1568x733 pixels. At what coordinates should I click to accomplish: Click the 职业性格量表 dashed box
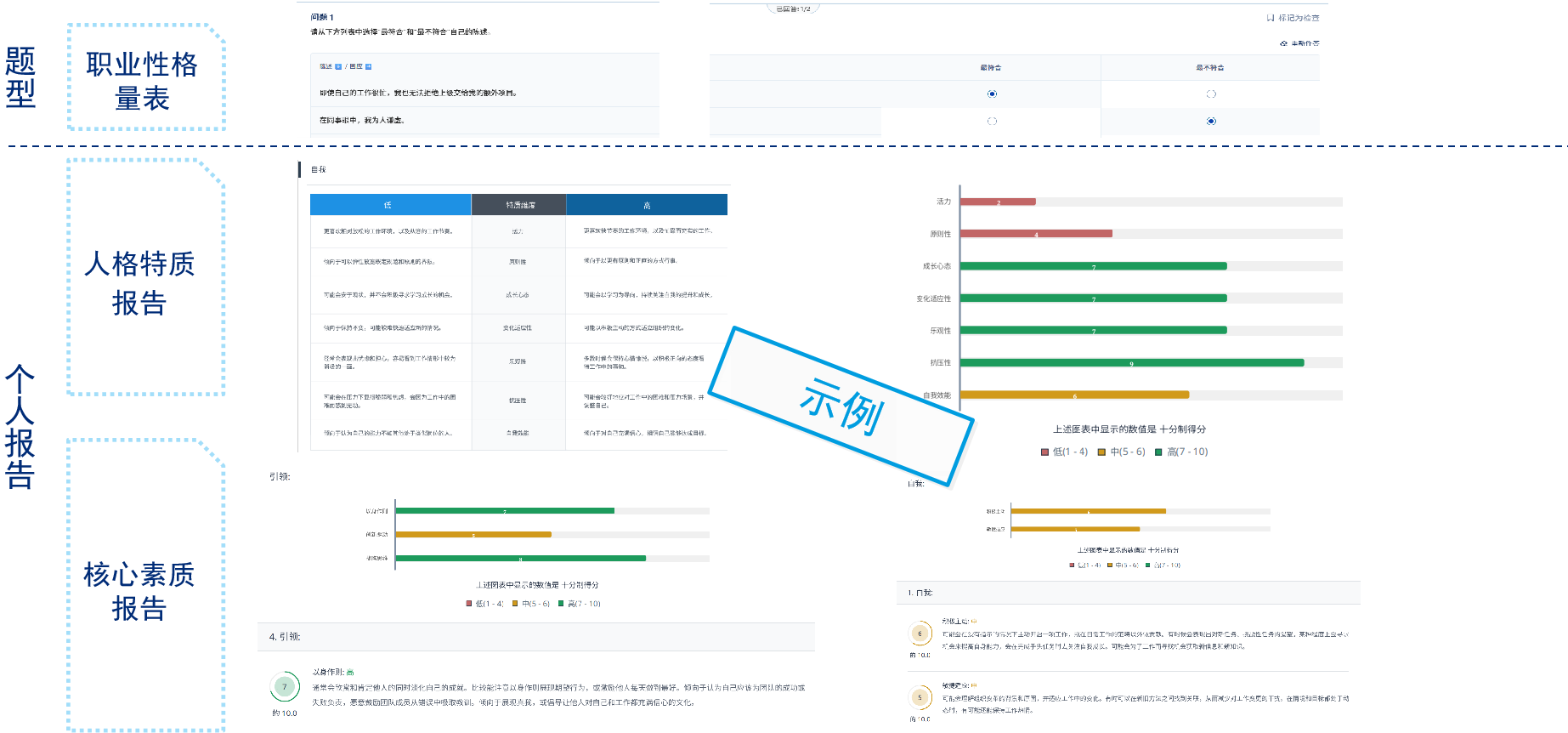(x=145, y=78)
